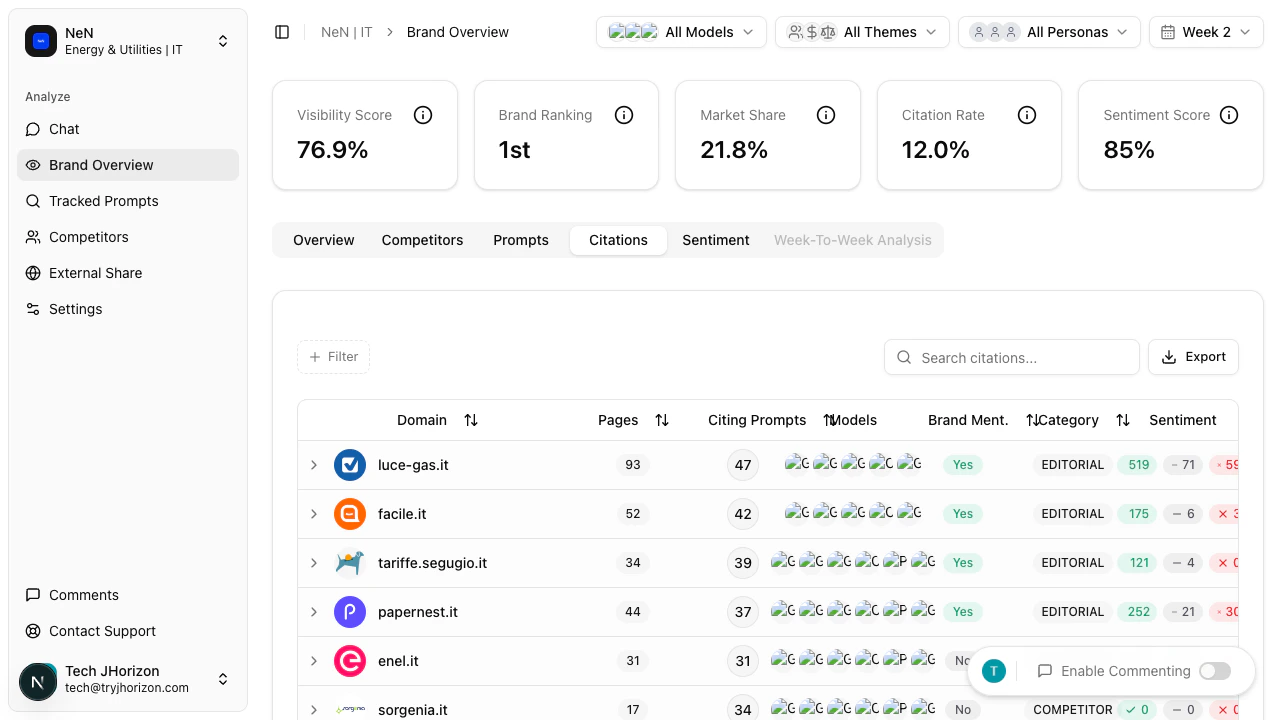Select Tracked Prompts in the sidebar
Image resolution: width=1280 pixels, height=720 pixels.
tap(104, 201)
